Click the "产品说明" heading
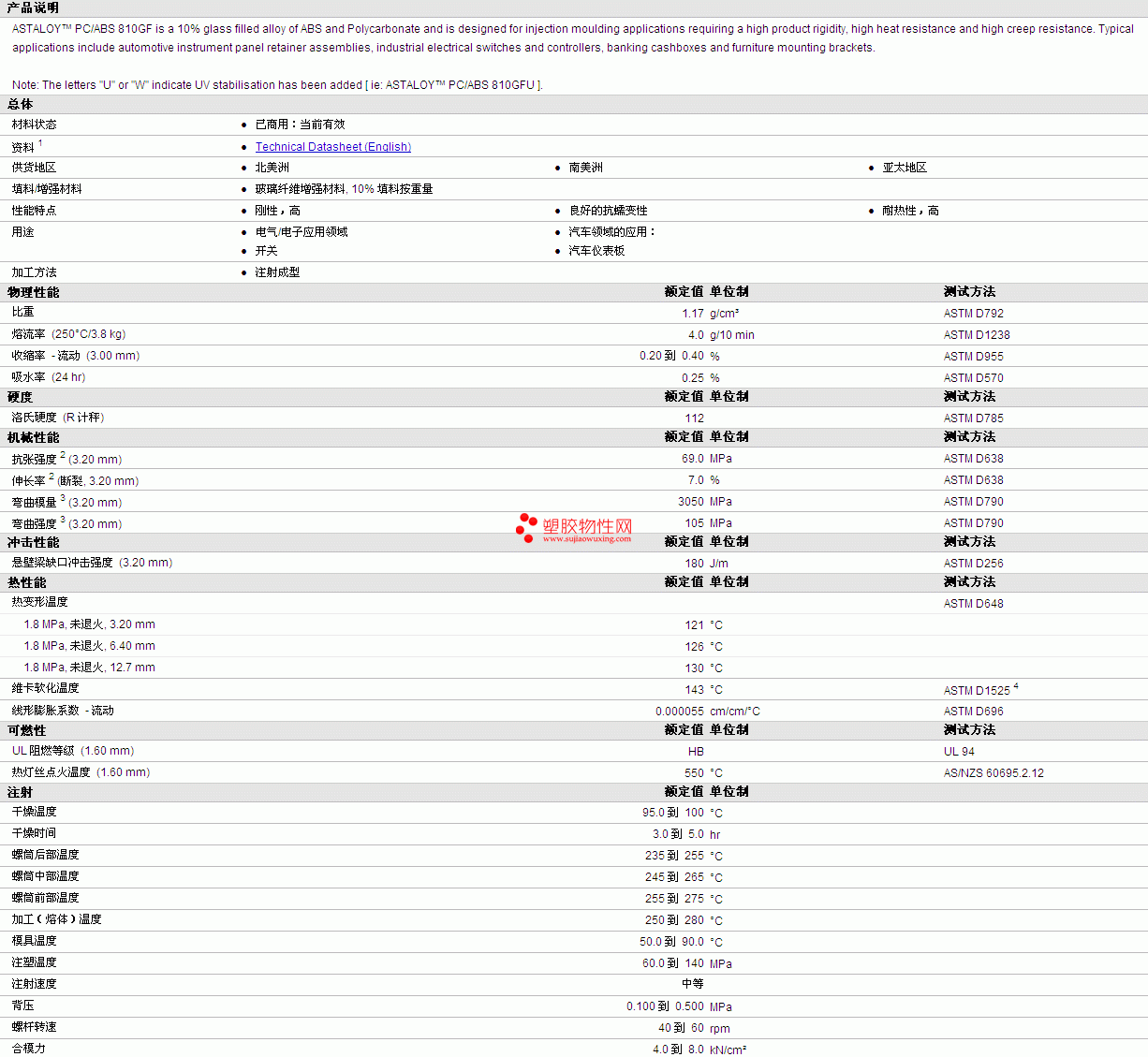The image size is (1148, 1057). 33,7
